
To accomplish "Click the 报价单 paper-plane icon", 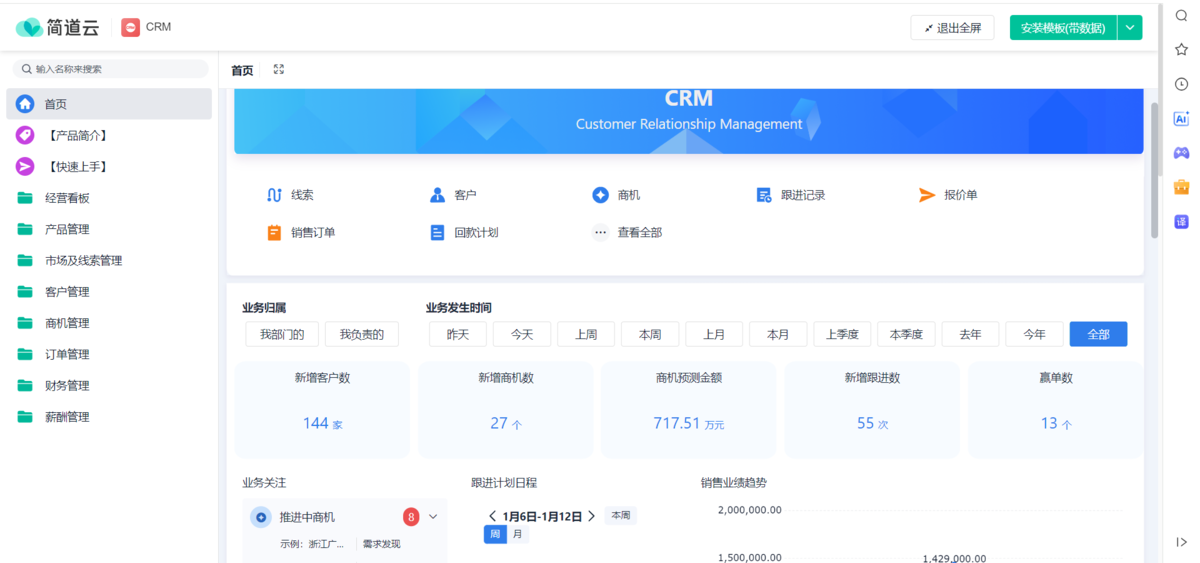I will tap(927, 195).
